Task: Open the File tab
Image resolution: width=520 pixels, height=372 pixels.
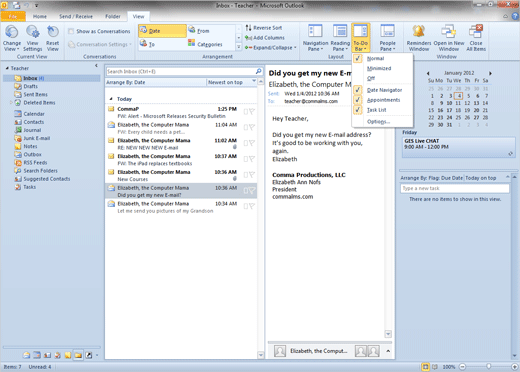Action: 13,16
